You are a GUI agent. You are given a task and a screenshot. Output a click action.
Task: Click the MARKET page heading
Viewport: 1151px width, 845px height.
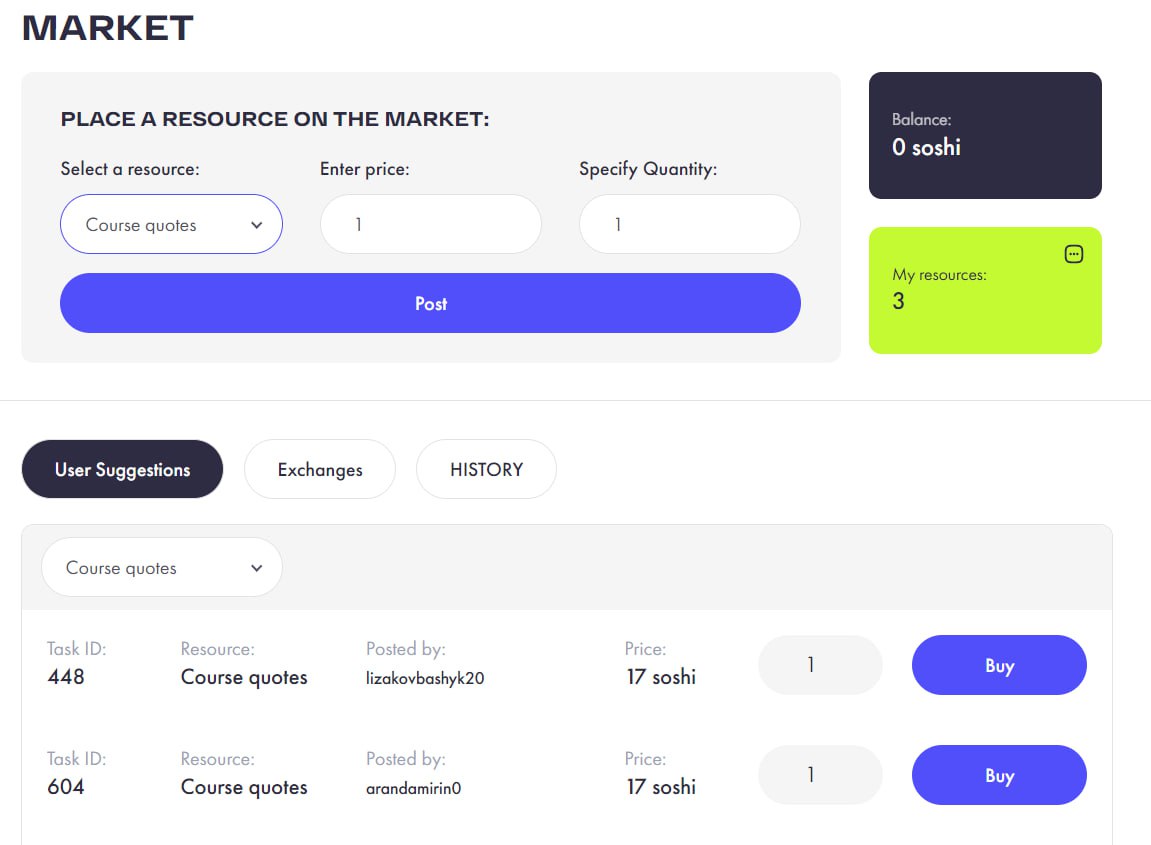pyautogui.click(x=108, y=28)
